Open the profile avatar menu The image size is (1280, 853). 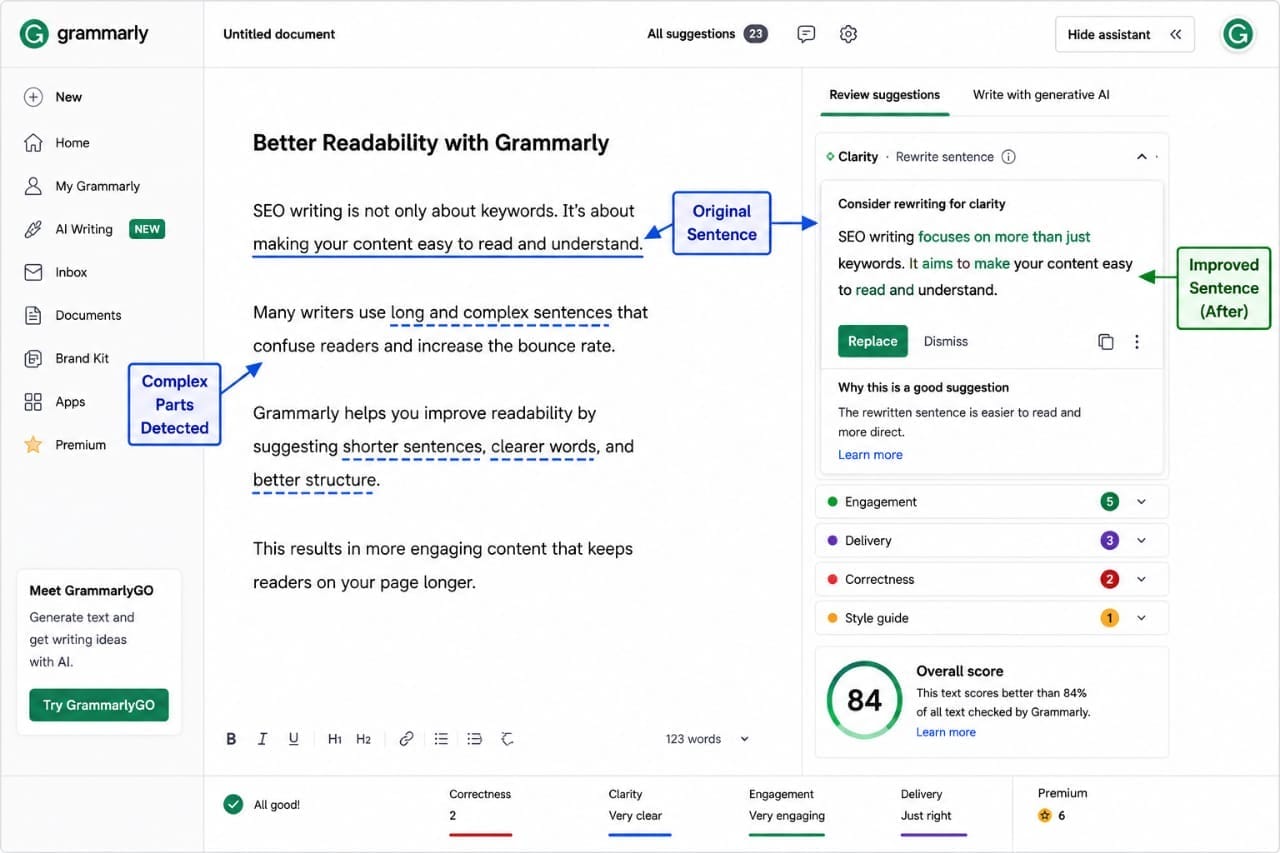point(1237,34)
